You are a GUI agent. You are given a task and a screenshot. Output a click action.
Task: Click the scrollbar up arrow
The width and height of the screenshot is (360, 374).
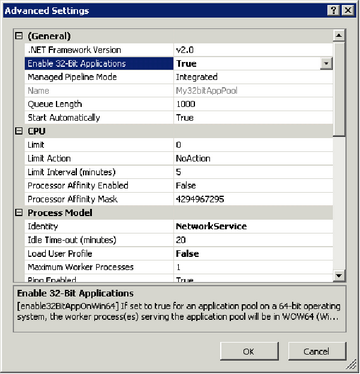[339, 35]
